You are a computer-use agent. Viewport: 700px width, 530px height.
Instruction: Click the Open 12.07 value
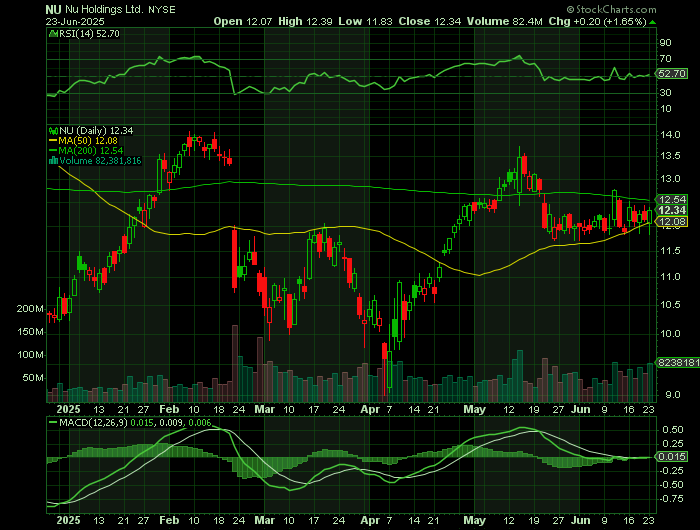(242, 21)
